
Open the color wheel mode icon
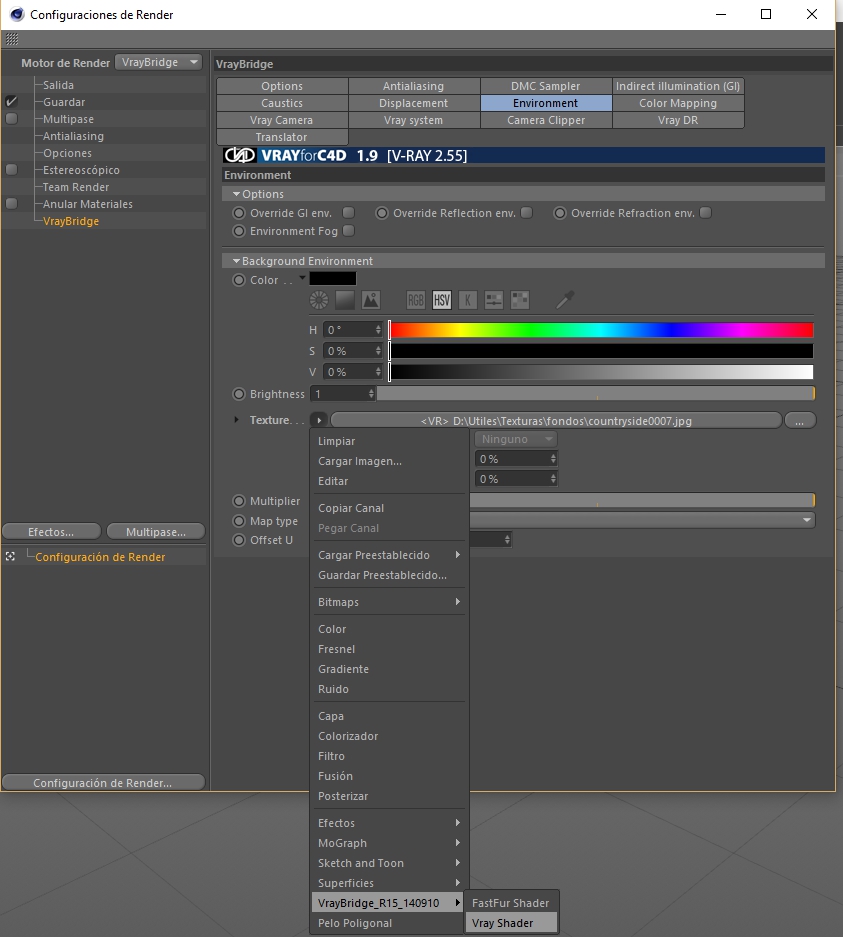click(x=319, y=300)
